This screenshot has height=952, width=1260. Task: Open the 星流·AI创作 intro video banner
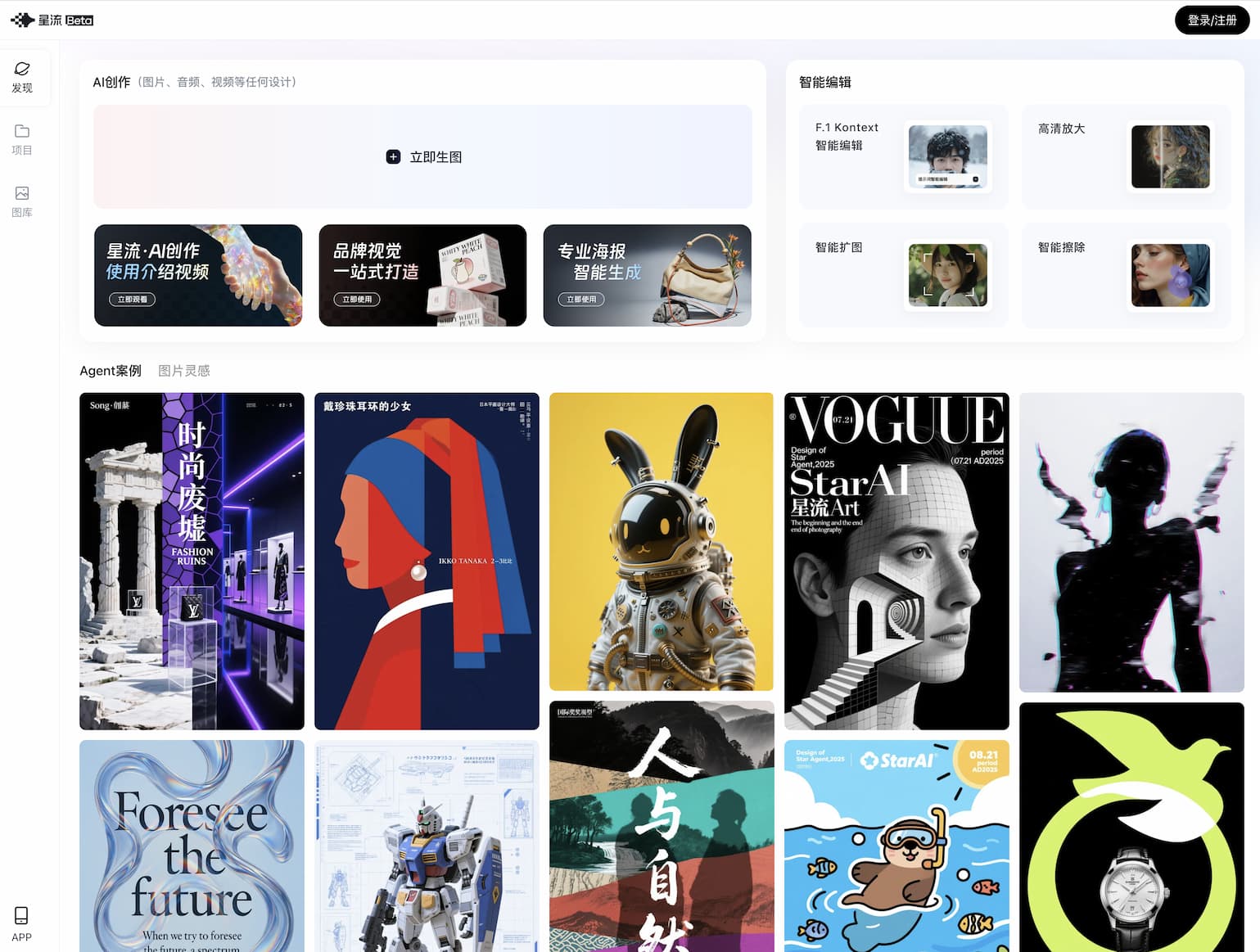(x=198, y=275)
